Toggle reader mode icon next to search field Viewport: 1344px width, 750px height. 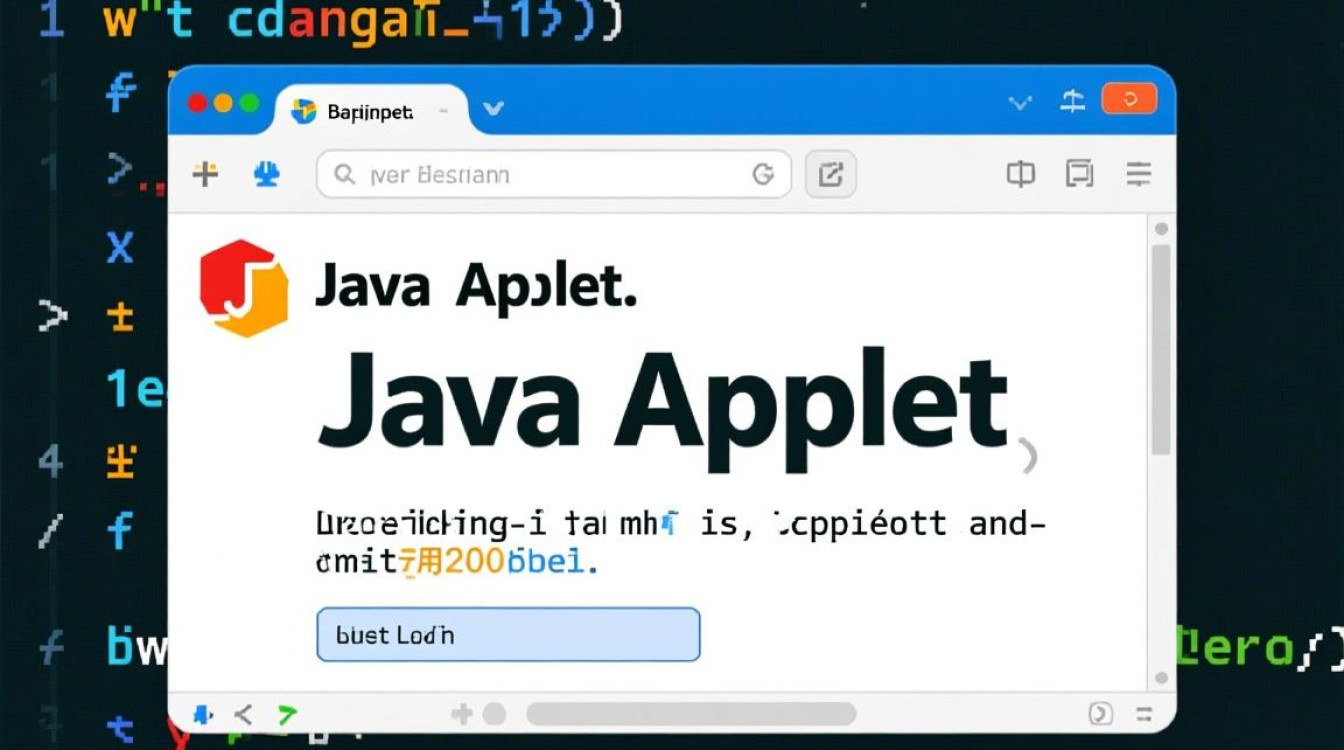(x=765, y=173)
